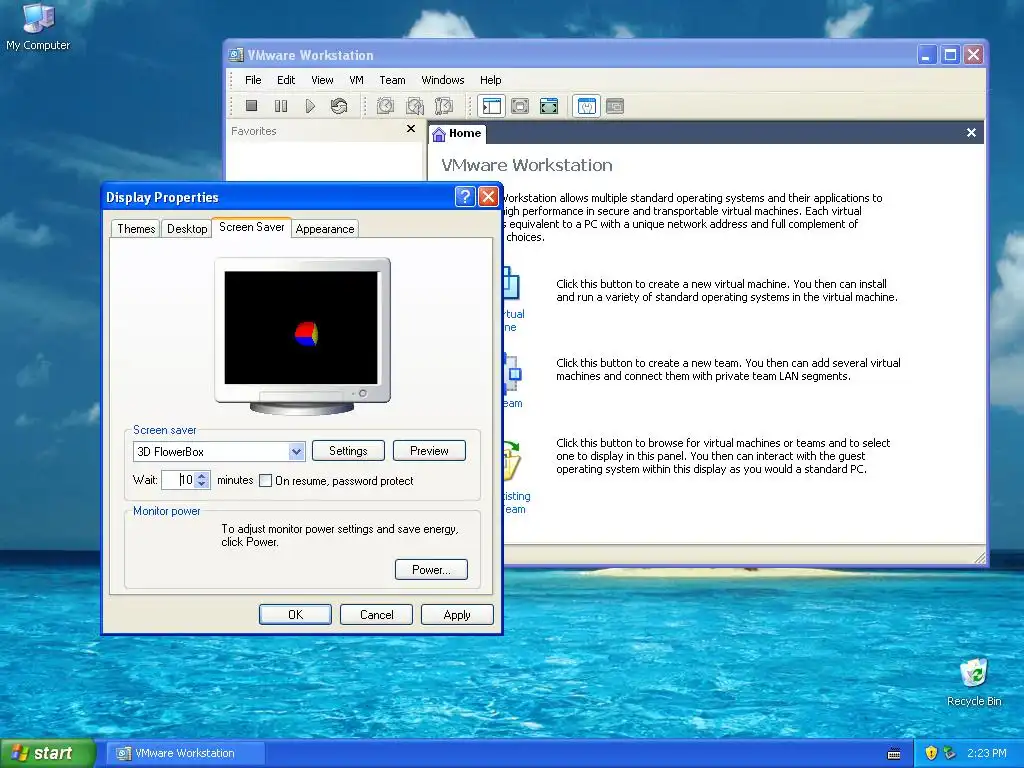Click the VMware window resize grip
Screen dimensions: 1024x768
(980, 556)
